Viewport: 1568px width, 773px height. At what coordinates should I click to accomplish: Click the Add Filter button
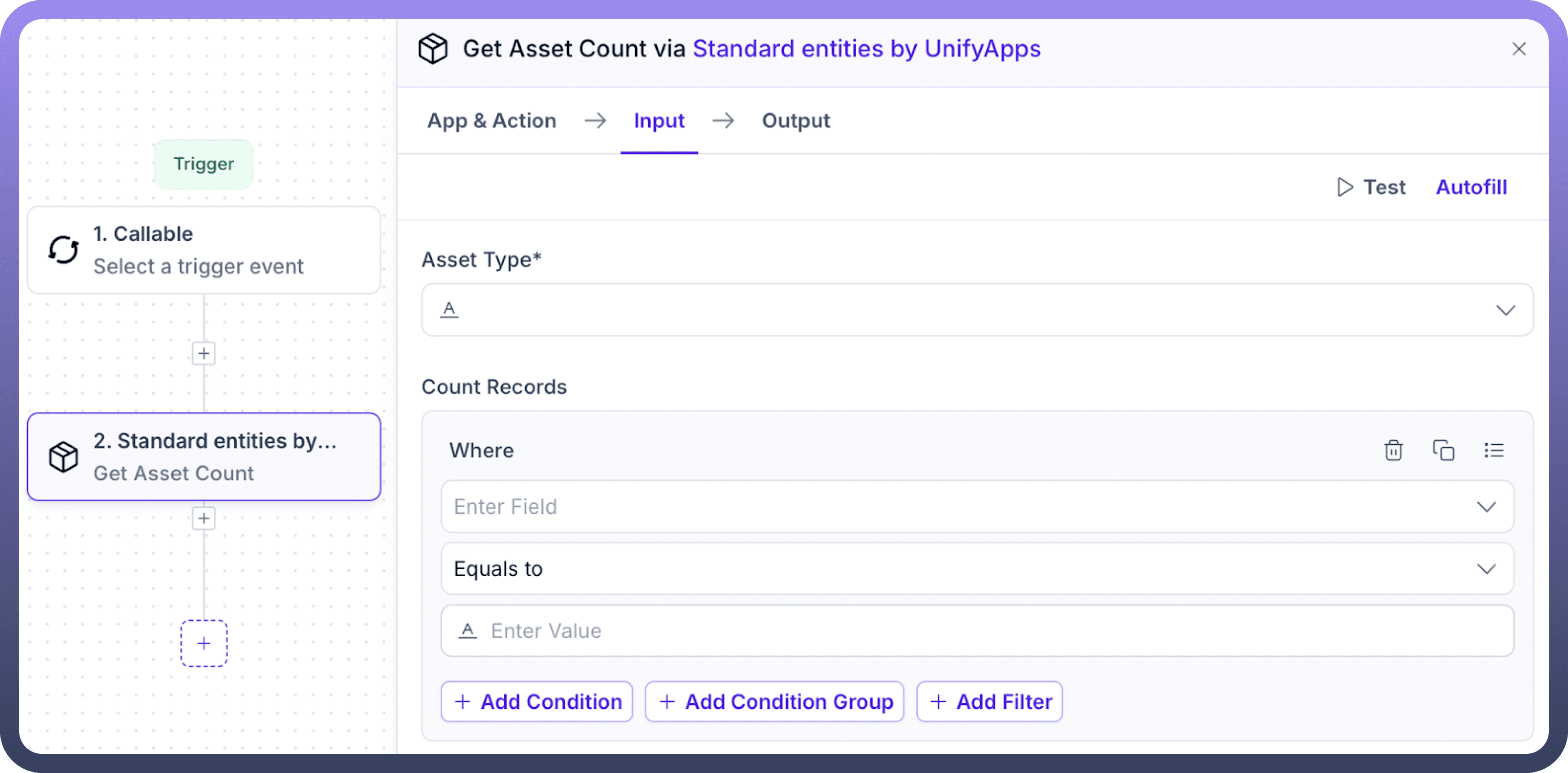click(x=990, y=702)
